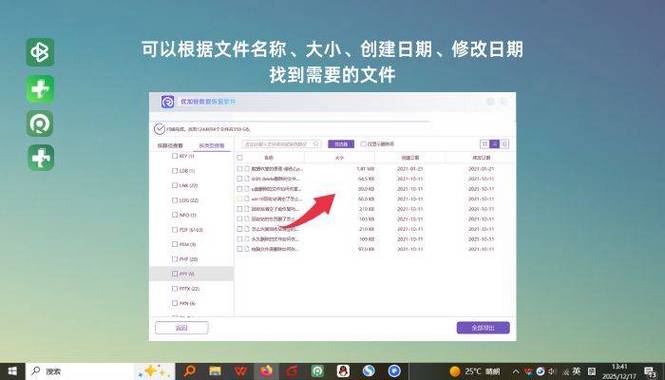Viewport: 665px width, 380px height.
Task: Click the purple button in the window footer
Action: 483,328
